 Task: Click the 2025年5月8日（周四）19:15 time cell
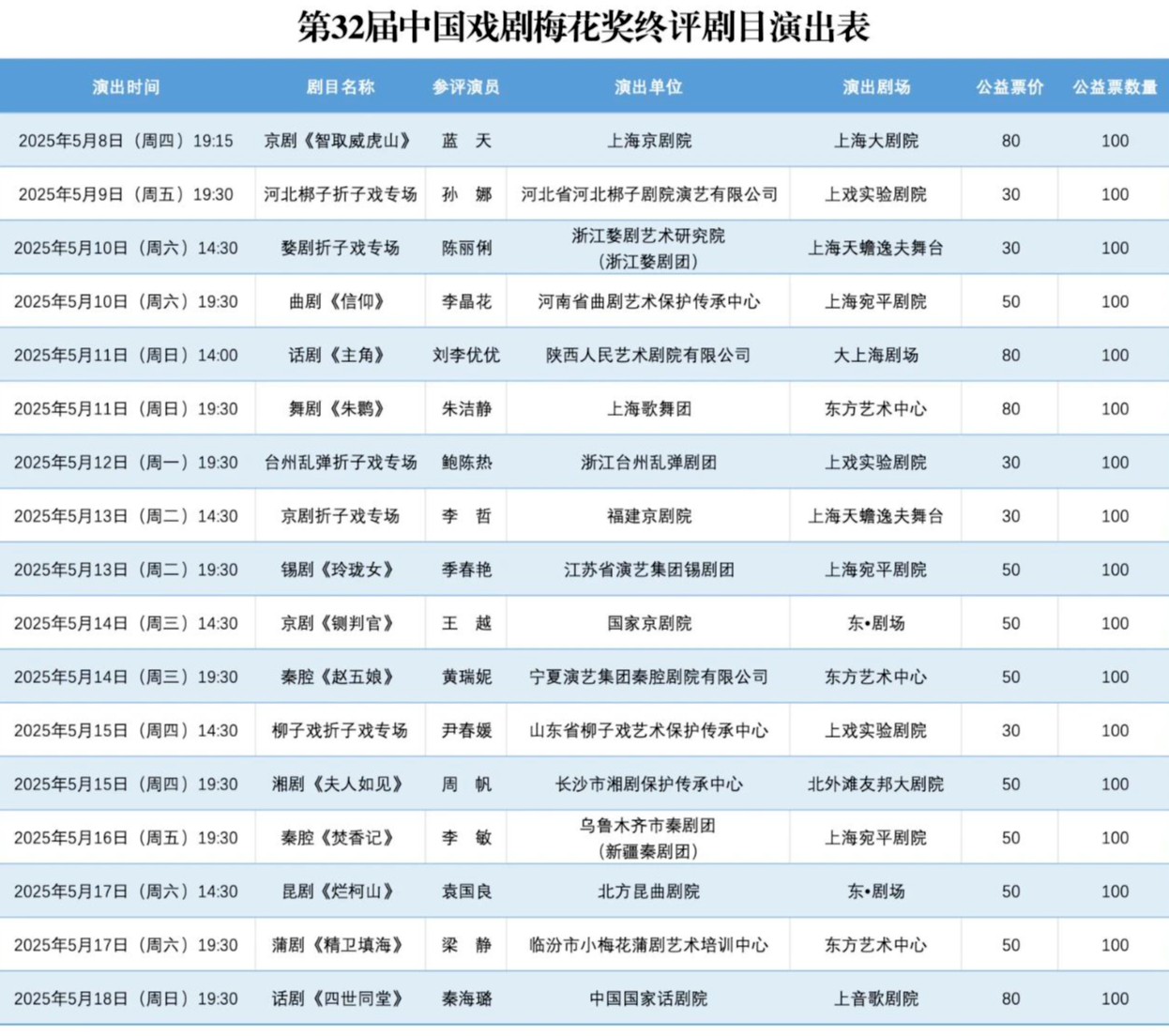pyautogui.click(x=126, y=141)
